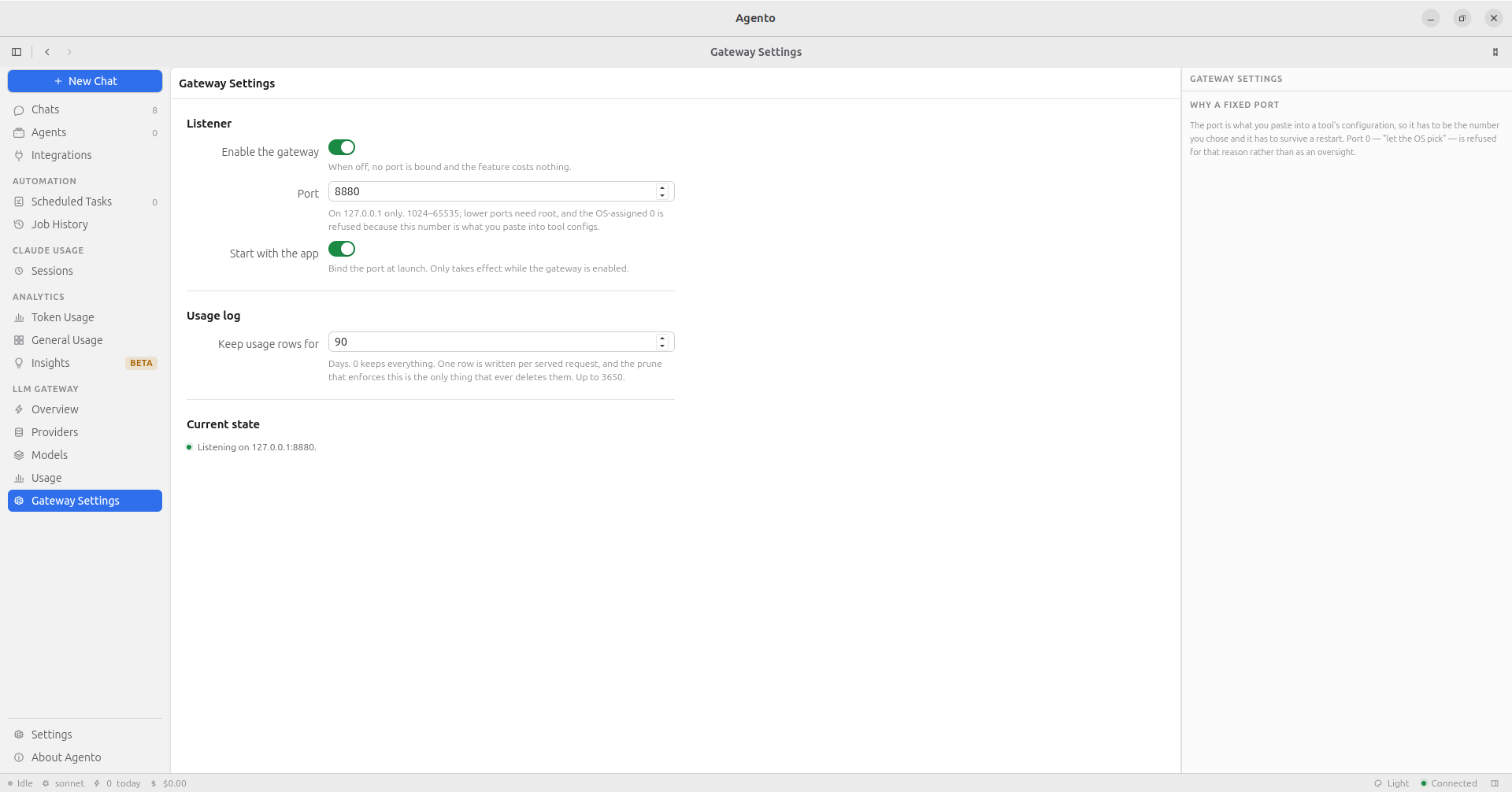Decrease the Port value with down arrow

click(x=662, y=195)
